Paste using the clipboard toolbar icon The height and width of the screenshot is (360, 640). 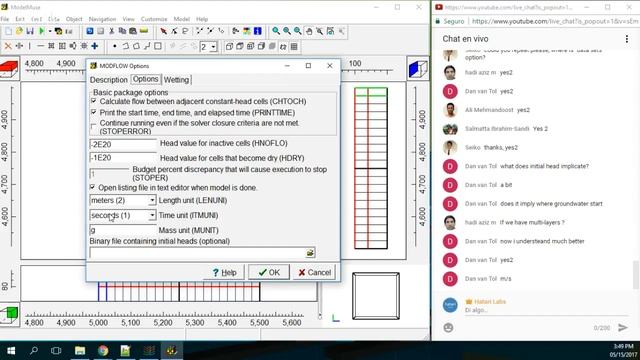(133, 31)
